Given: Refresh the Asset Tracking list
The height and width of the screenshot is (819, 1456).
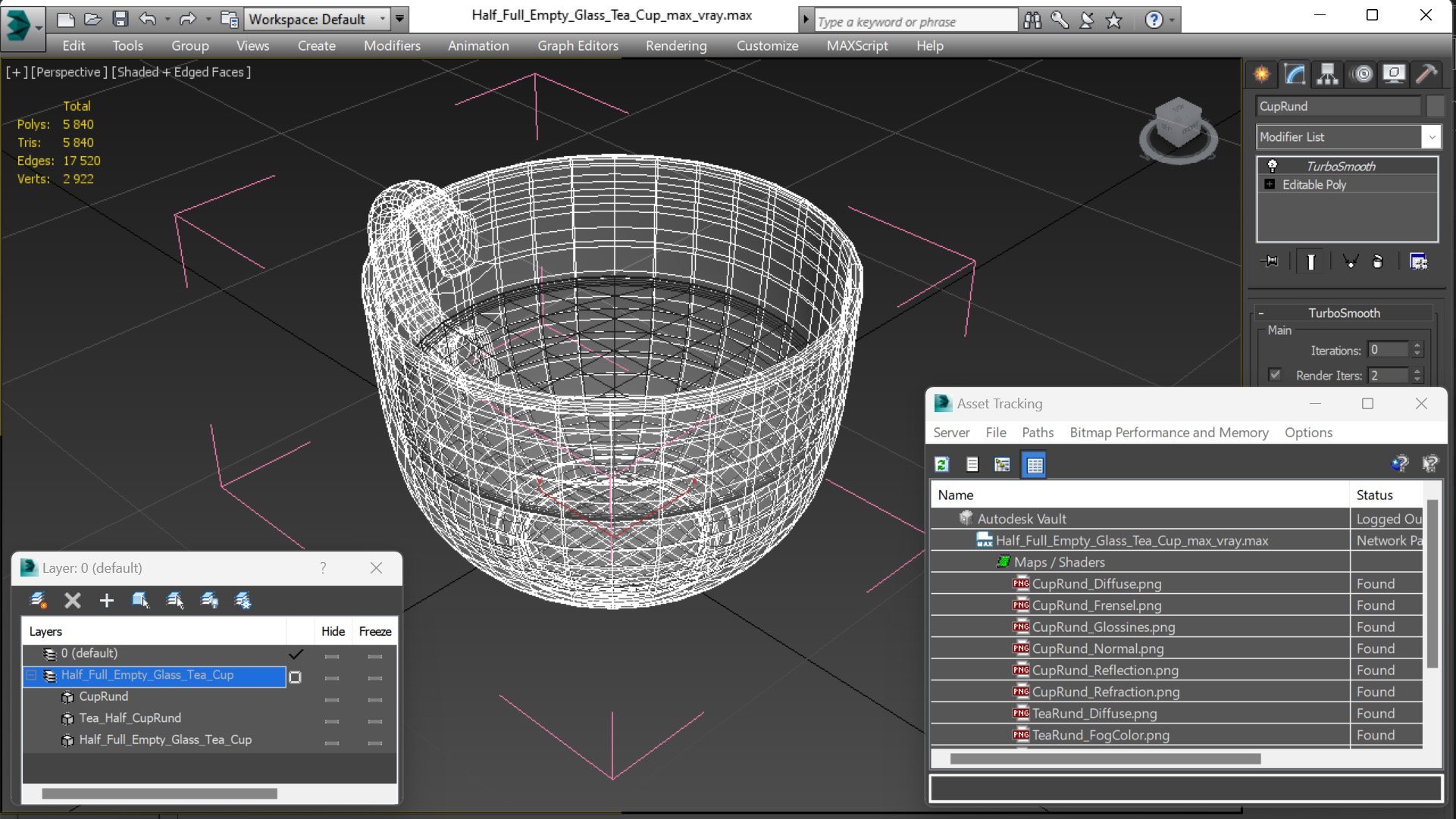Looking at the screenshot, I should point(942,464).
